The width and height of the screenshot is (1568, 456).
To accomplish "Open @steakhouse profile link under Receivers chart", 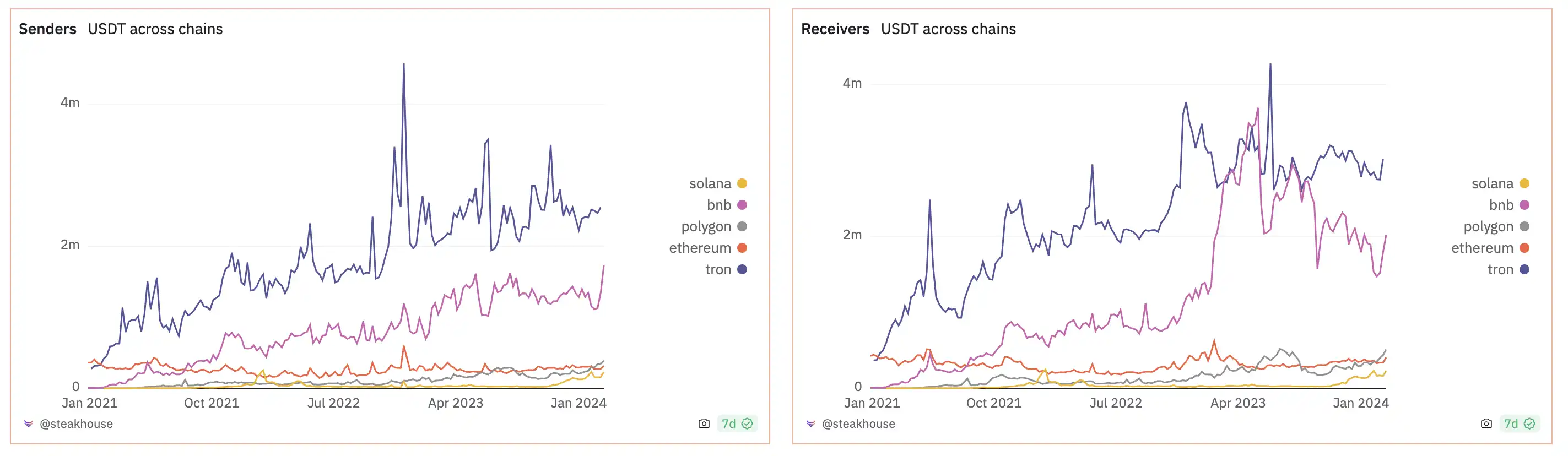I will pyautogui.click(x=858, y=424).
